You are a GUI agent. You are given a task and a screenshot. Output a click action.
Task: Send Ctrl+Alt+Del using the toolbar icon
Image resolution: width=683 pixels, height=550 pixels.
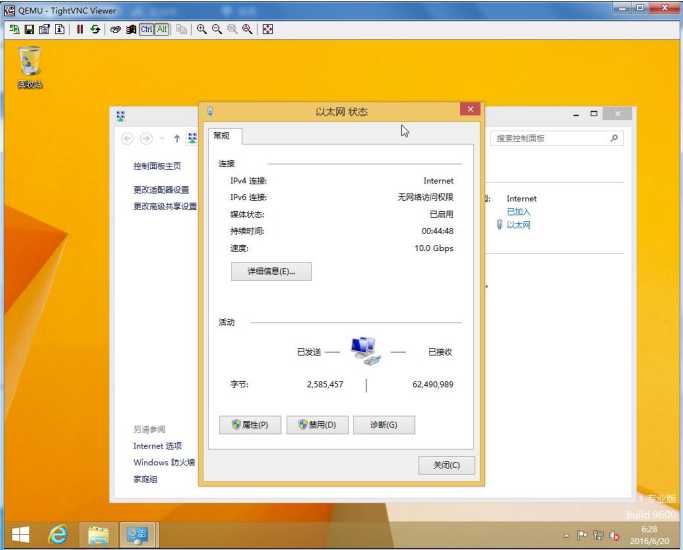point(115,29)
